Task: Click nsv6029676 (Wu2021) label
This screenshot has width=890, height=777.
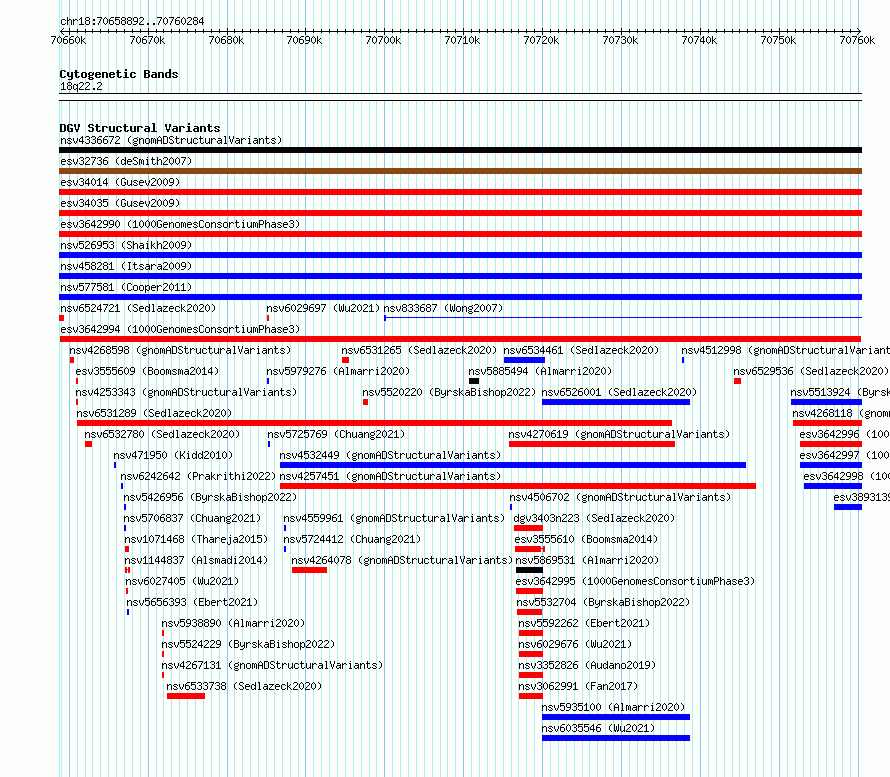Action: (x=575, y=644)
